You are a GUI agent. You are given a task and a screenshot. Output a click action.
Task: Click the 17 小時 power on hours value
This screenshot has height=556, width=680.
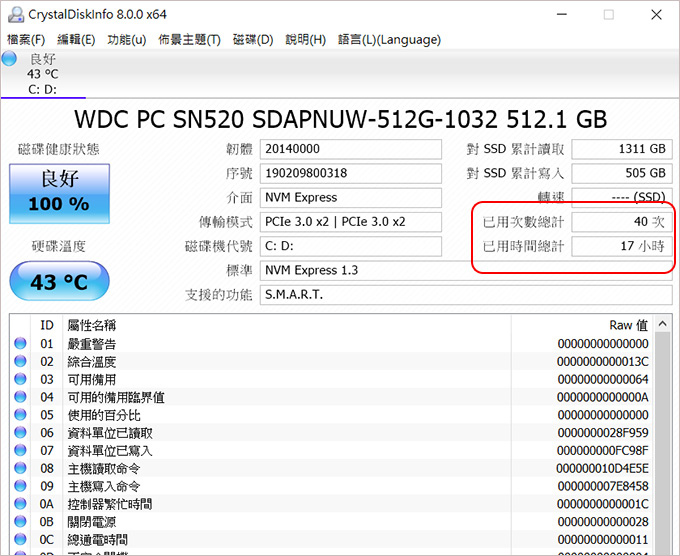tap(622, 246)
